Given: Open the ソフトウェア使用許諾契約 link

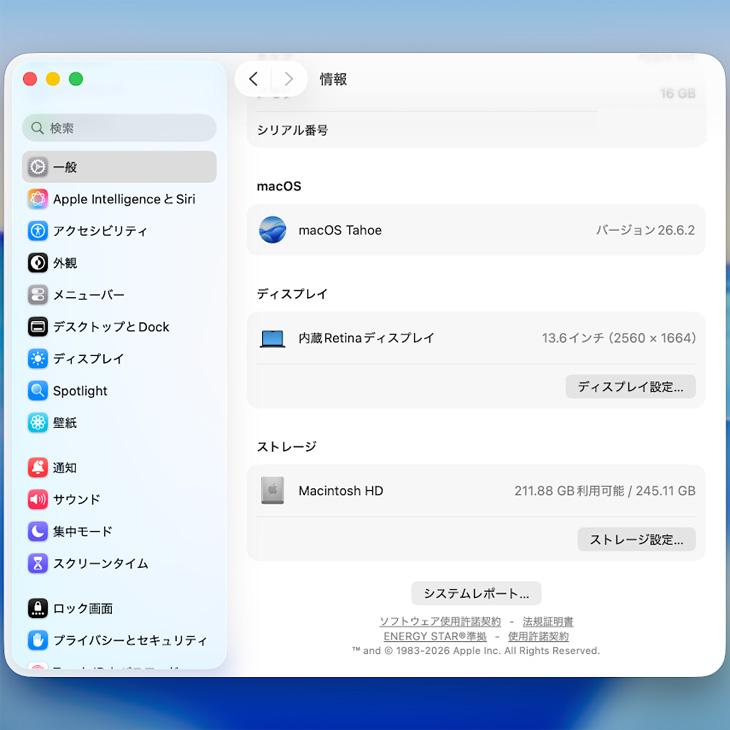Looking at the screenshot, I should point(440,622).
